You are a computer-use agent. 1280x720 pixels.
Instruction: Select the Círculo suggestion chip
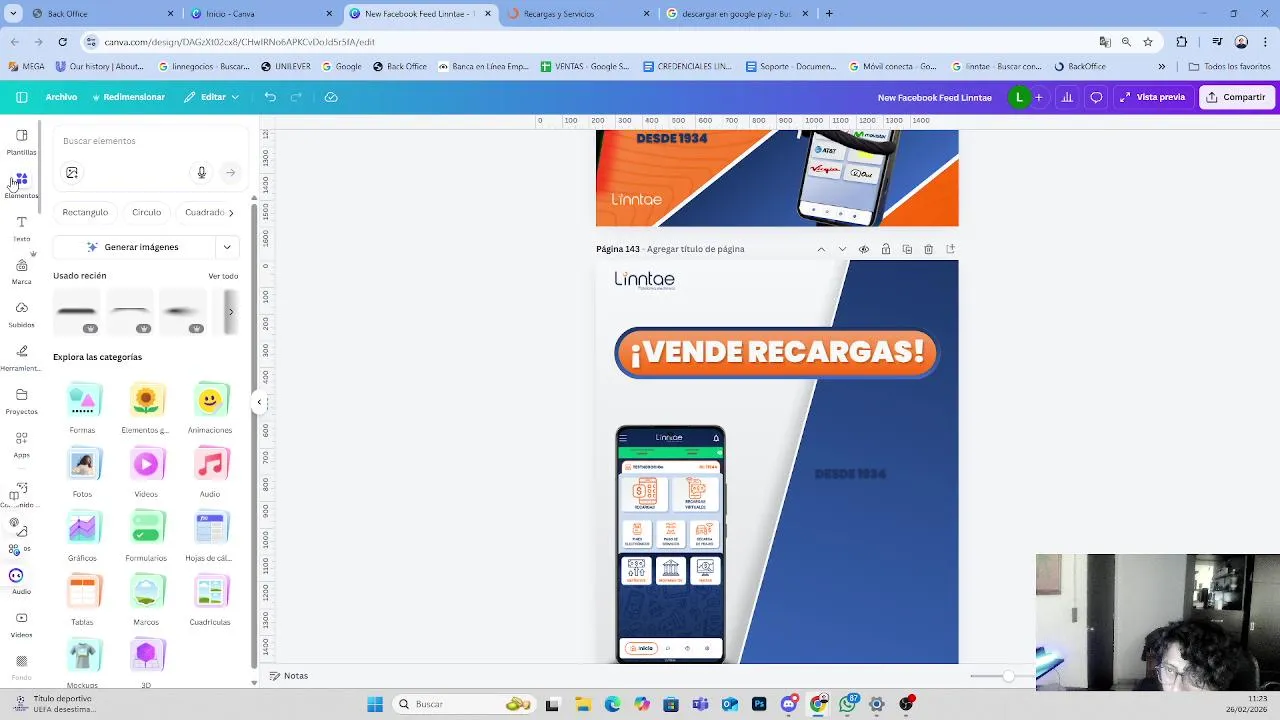[146, 212]
